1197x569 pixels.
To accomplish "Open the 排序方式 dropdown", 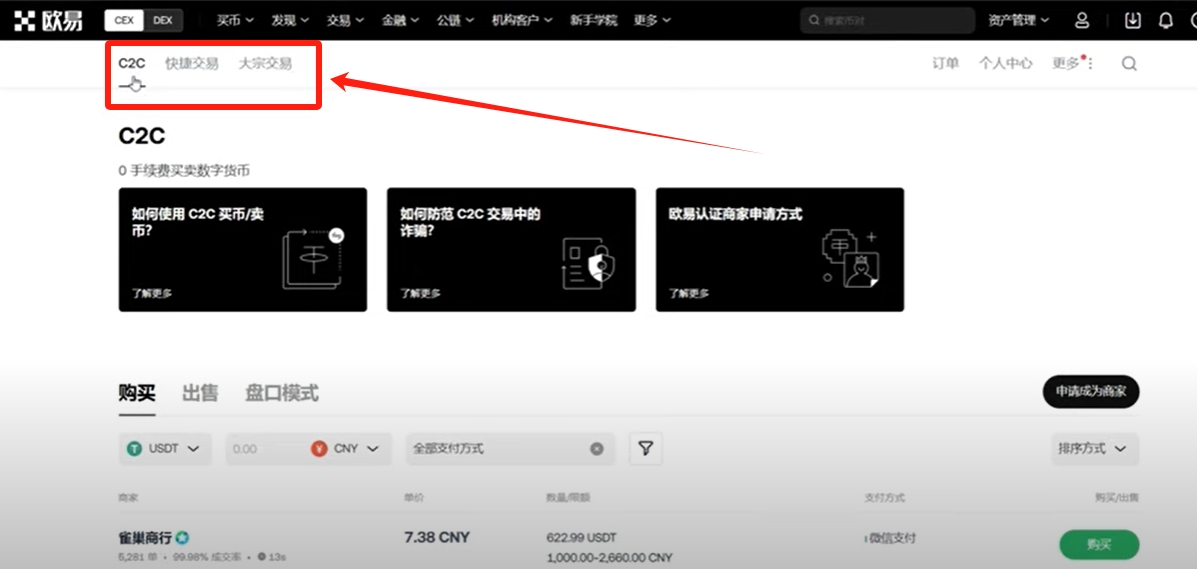I will point(1095,449).
